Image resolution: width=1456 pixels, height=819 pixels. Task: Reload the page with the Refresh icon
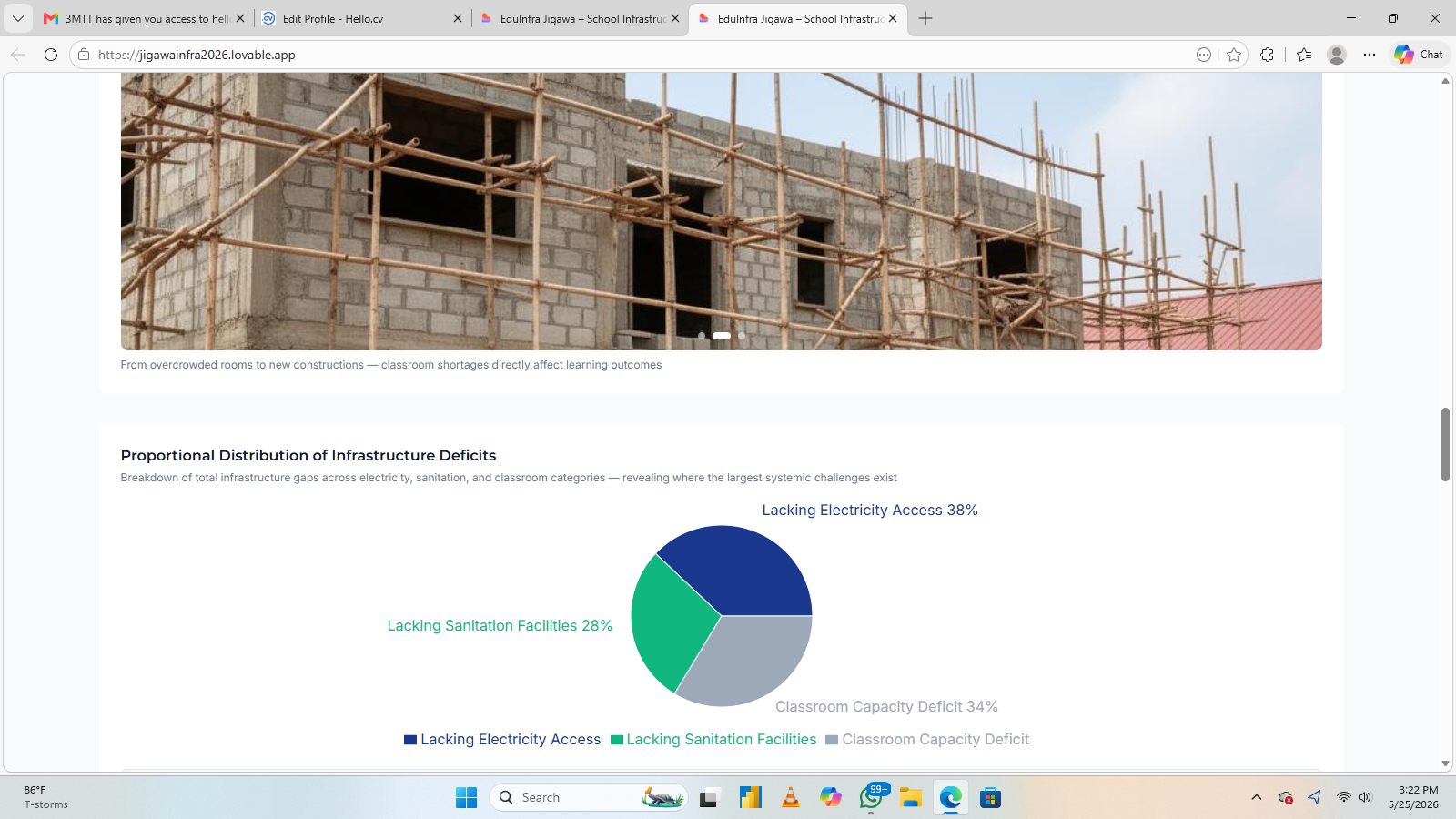click(x=51, y=55)
